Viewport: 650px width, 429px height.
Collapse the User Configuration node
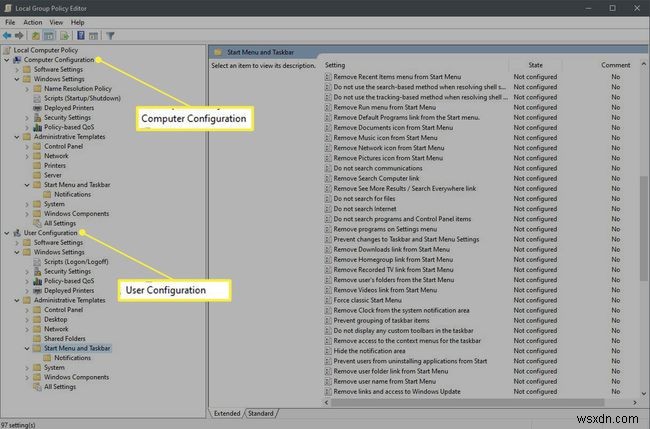pyautogui.click(x=7, y=233)
